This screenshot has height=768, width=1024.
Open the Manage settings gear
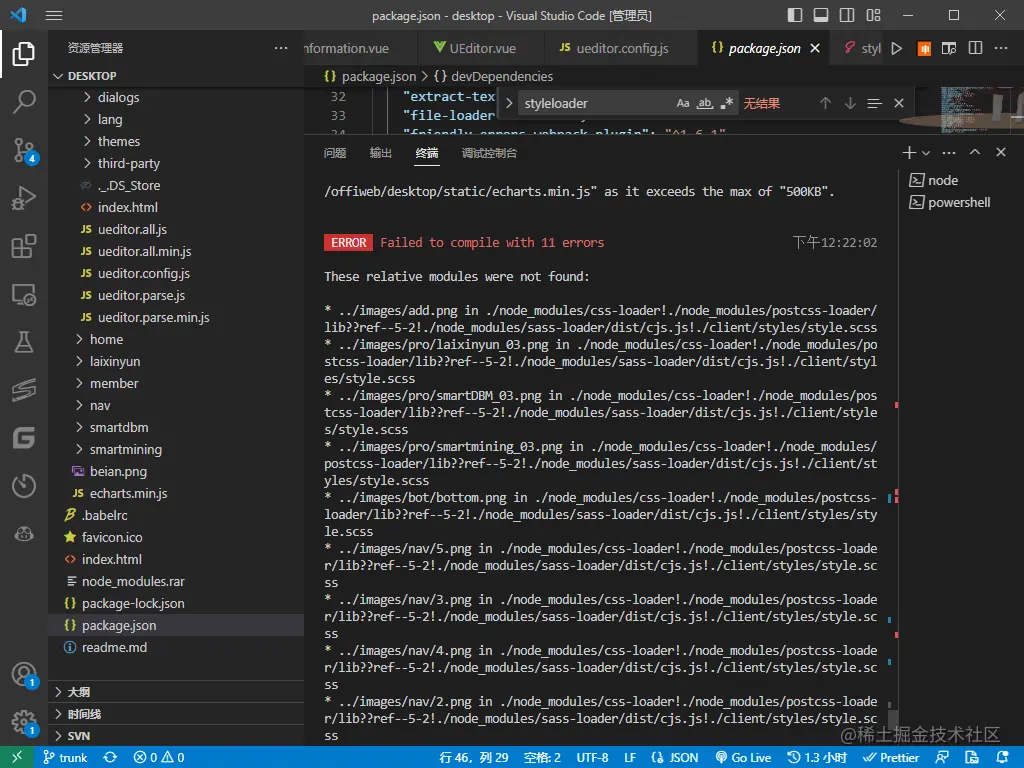[x=24, y=722]
